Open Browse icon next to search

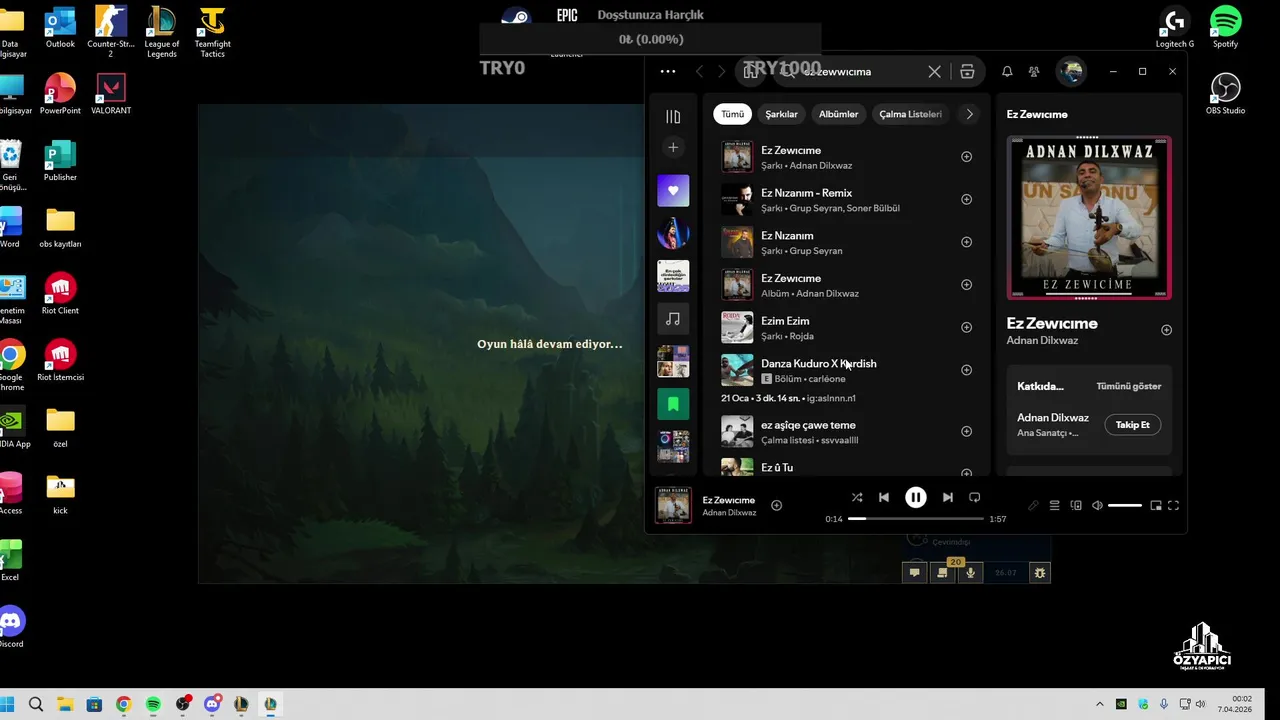(x=967, y=72)
